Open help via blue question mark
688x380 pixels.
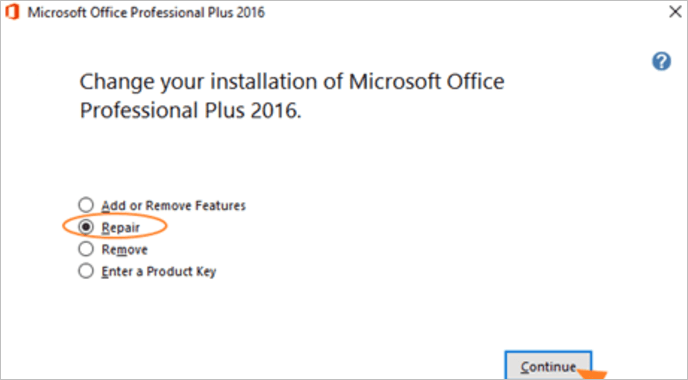(x=661, y=61)
